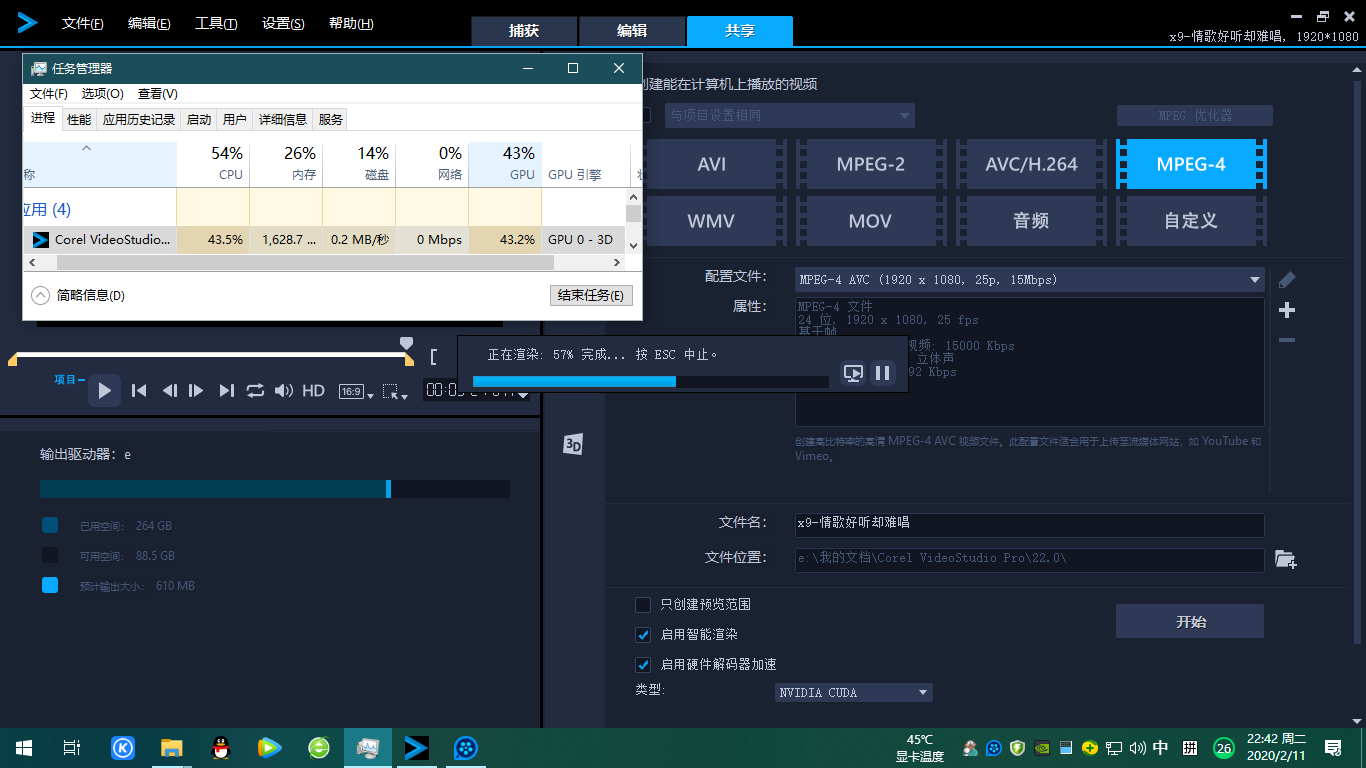This screenshot has height=768, width=1366.
Task: Add a new profile with plus icon
Action: click(x=1287, y=310)
